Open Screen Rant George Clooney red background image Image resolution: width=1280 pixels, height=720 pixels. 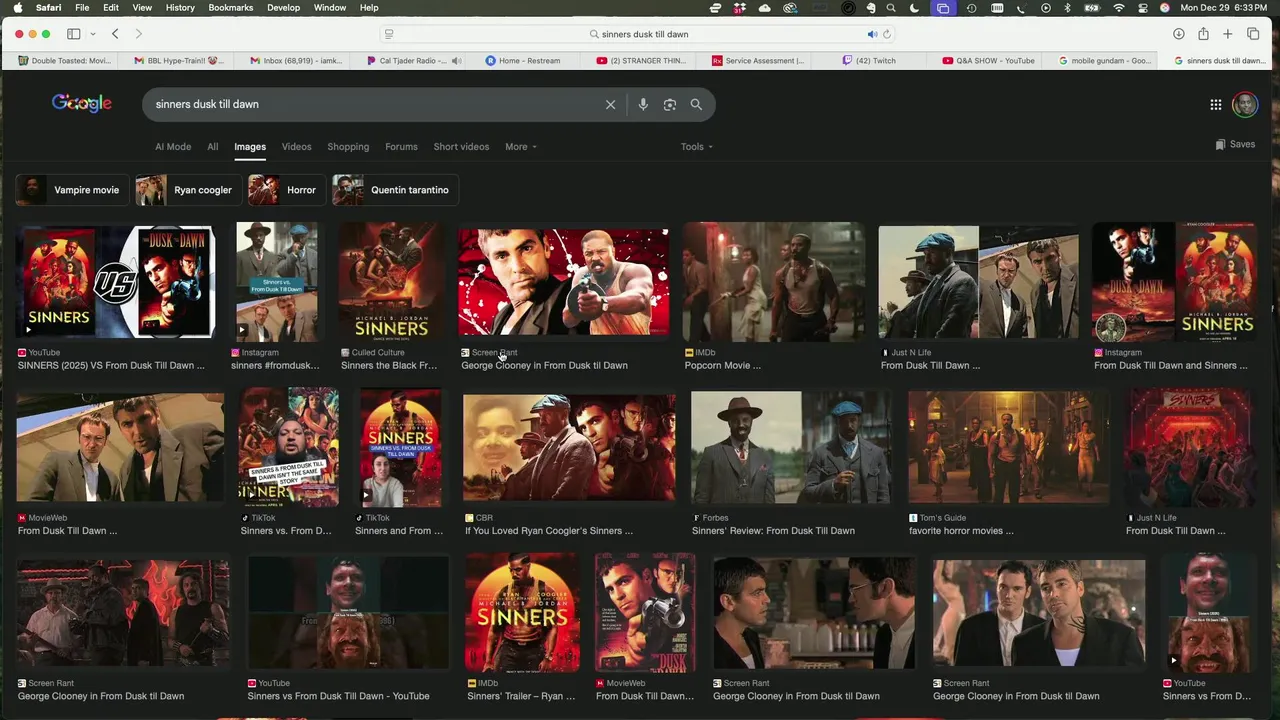564,282
